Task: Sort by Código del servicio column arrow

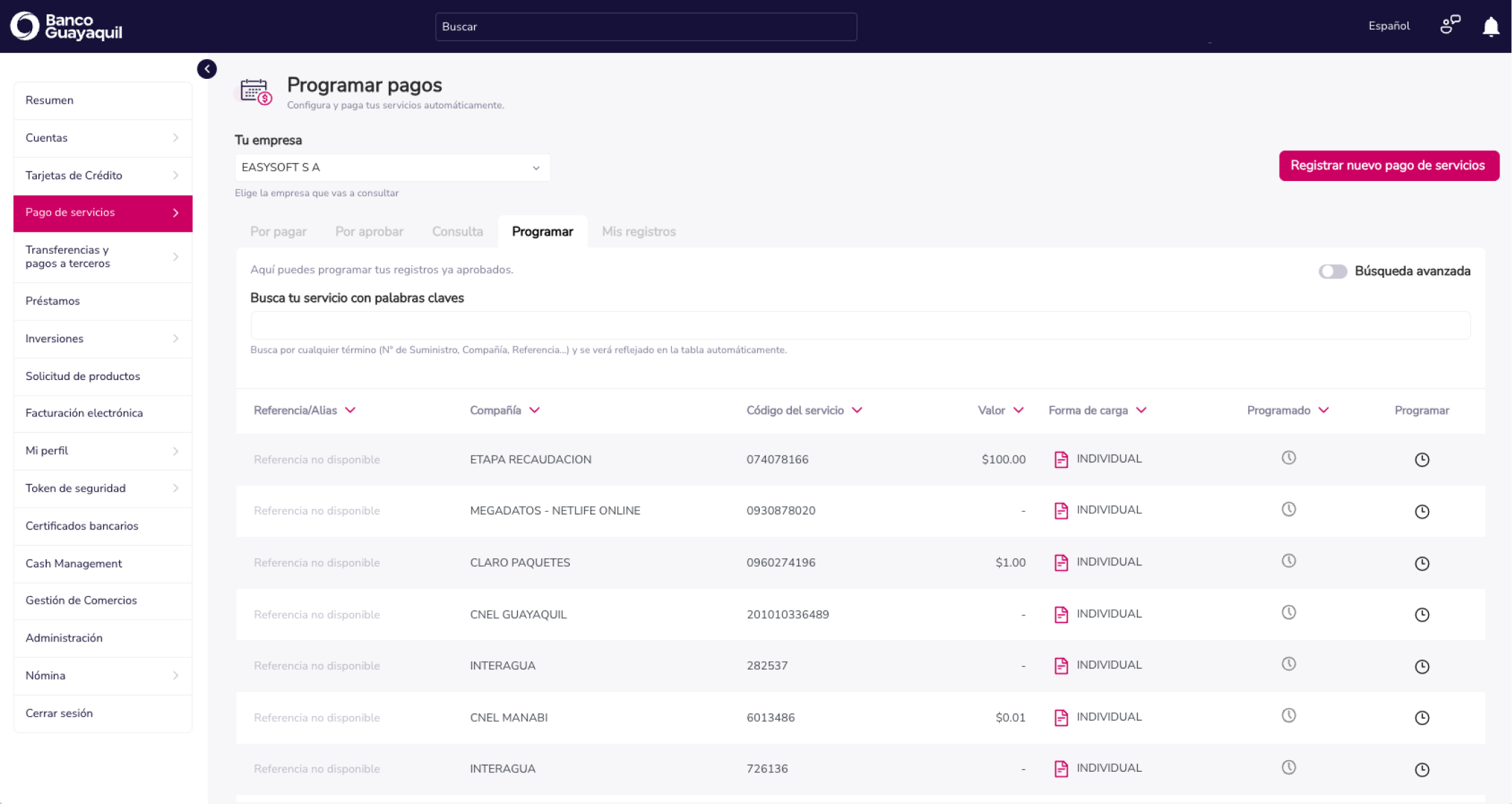Action: click(x=857, y=410)
